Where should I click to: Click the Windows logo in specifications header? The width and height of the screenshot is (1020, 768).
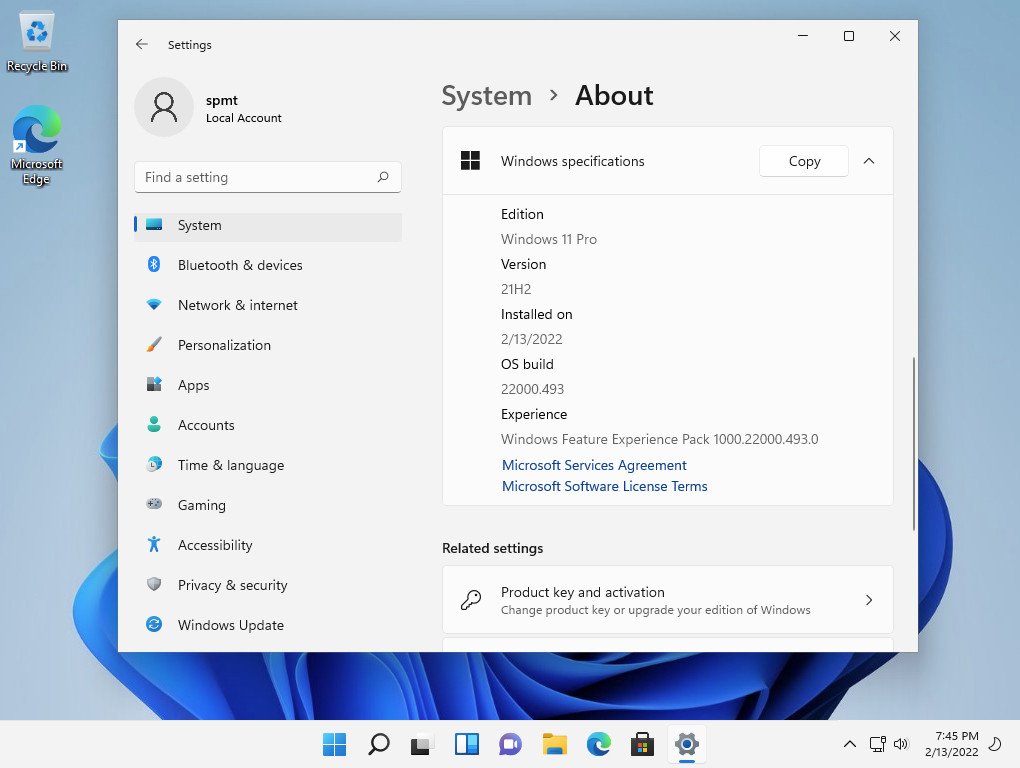click(x=470, y=161)
